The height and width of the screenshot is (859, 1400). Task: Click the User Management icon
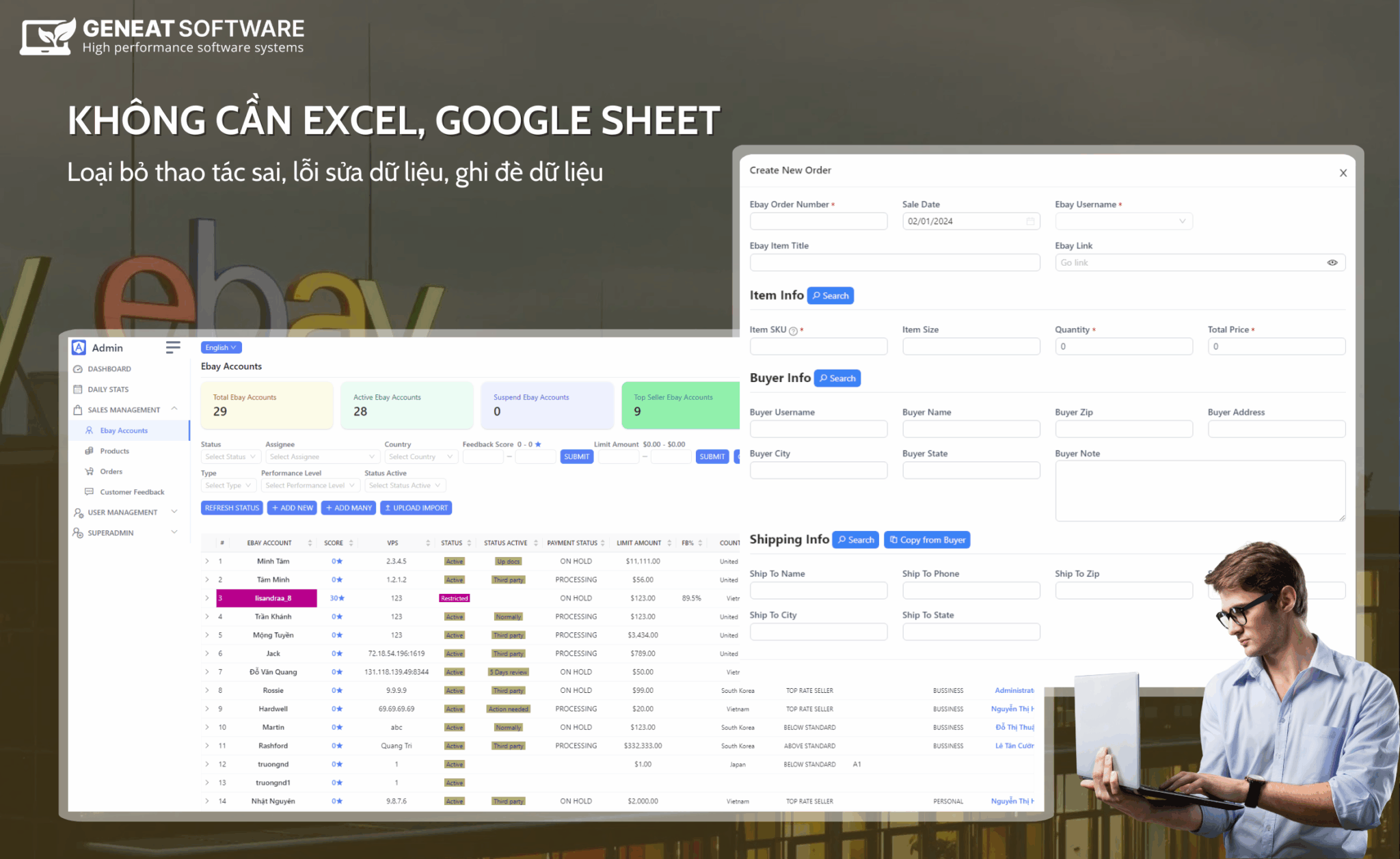(x=78, y=513)
